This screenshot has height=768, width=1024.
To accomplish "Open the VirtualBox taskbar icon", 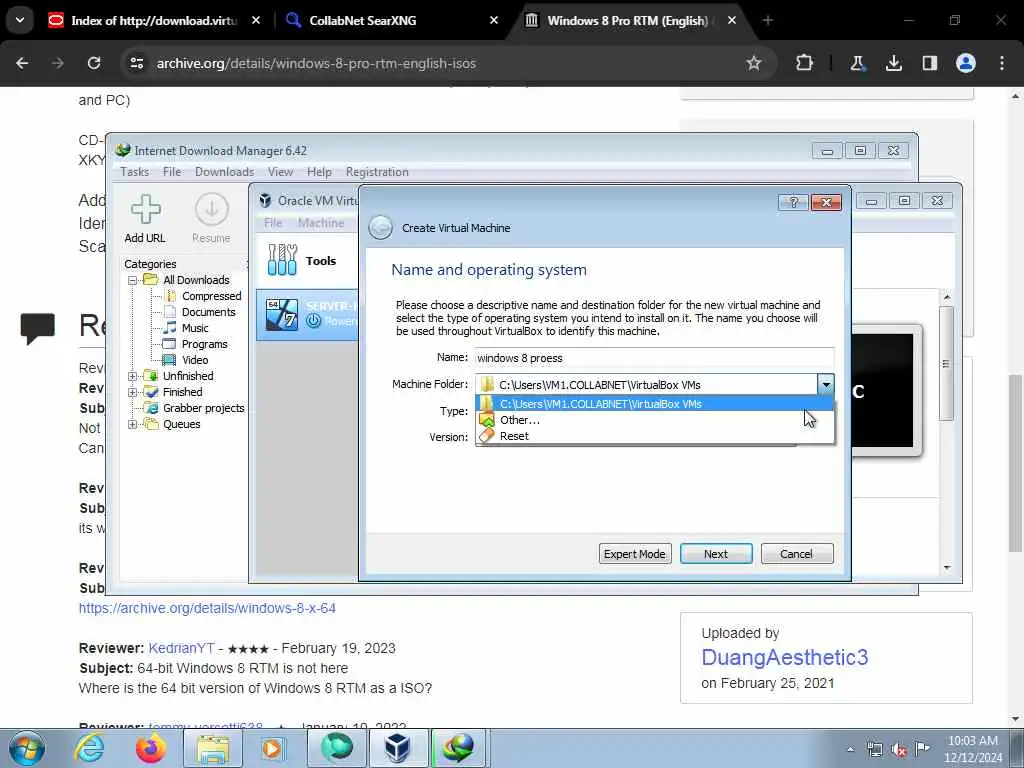I will [397, 748].
